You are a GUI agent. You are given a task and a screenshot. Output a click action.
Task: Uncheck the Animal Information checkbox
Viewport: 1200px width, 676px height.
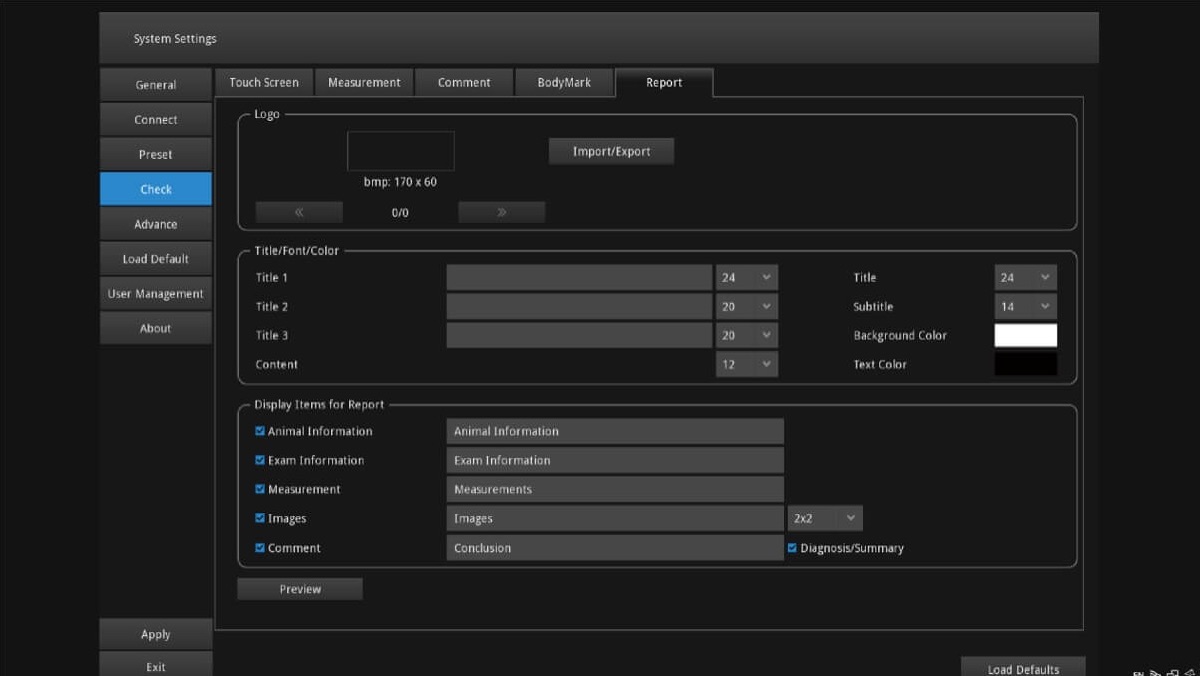[x=261, y=431]
